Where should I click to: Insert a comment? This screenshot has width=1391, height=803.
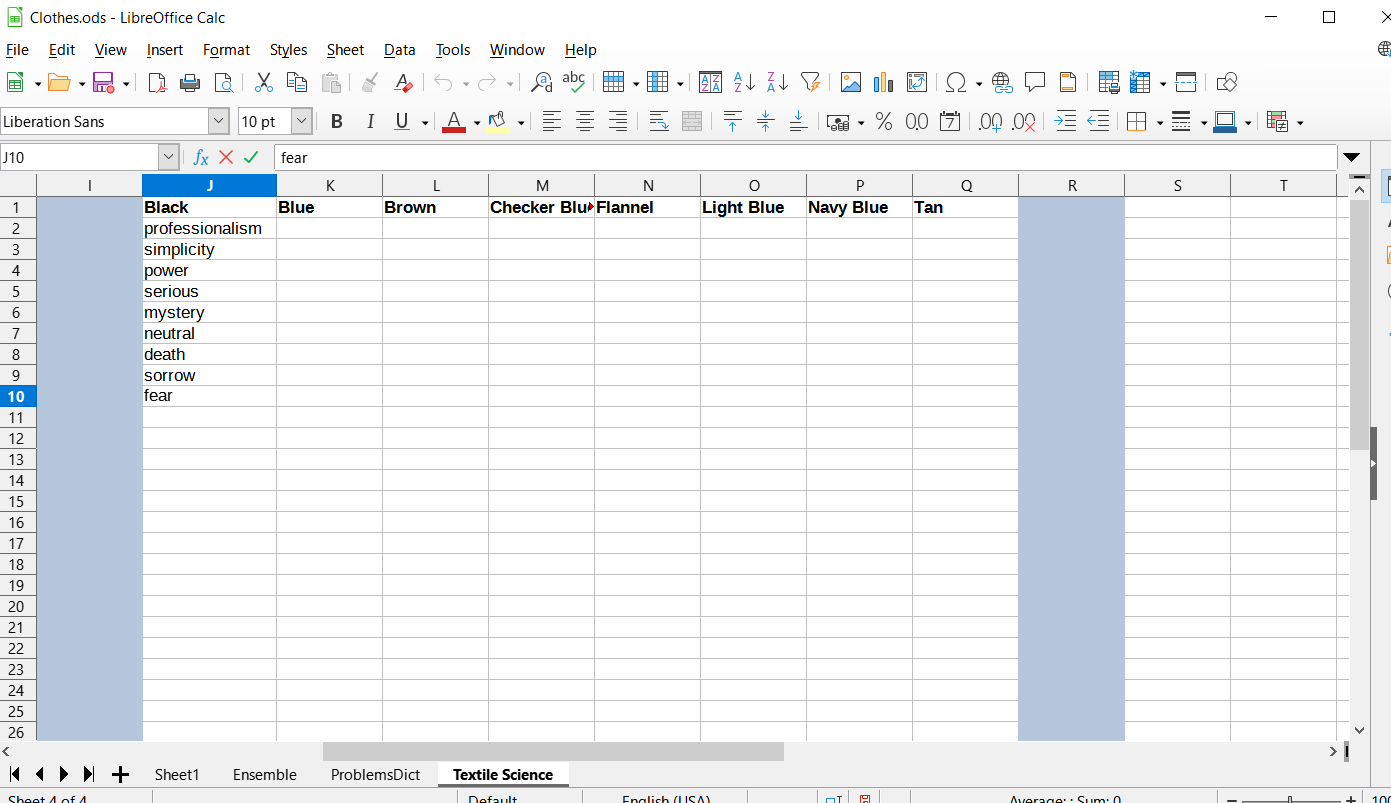point(1035,83)
